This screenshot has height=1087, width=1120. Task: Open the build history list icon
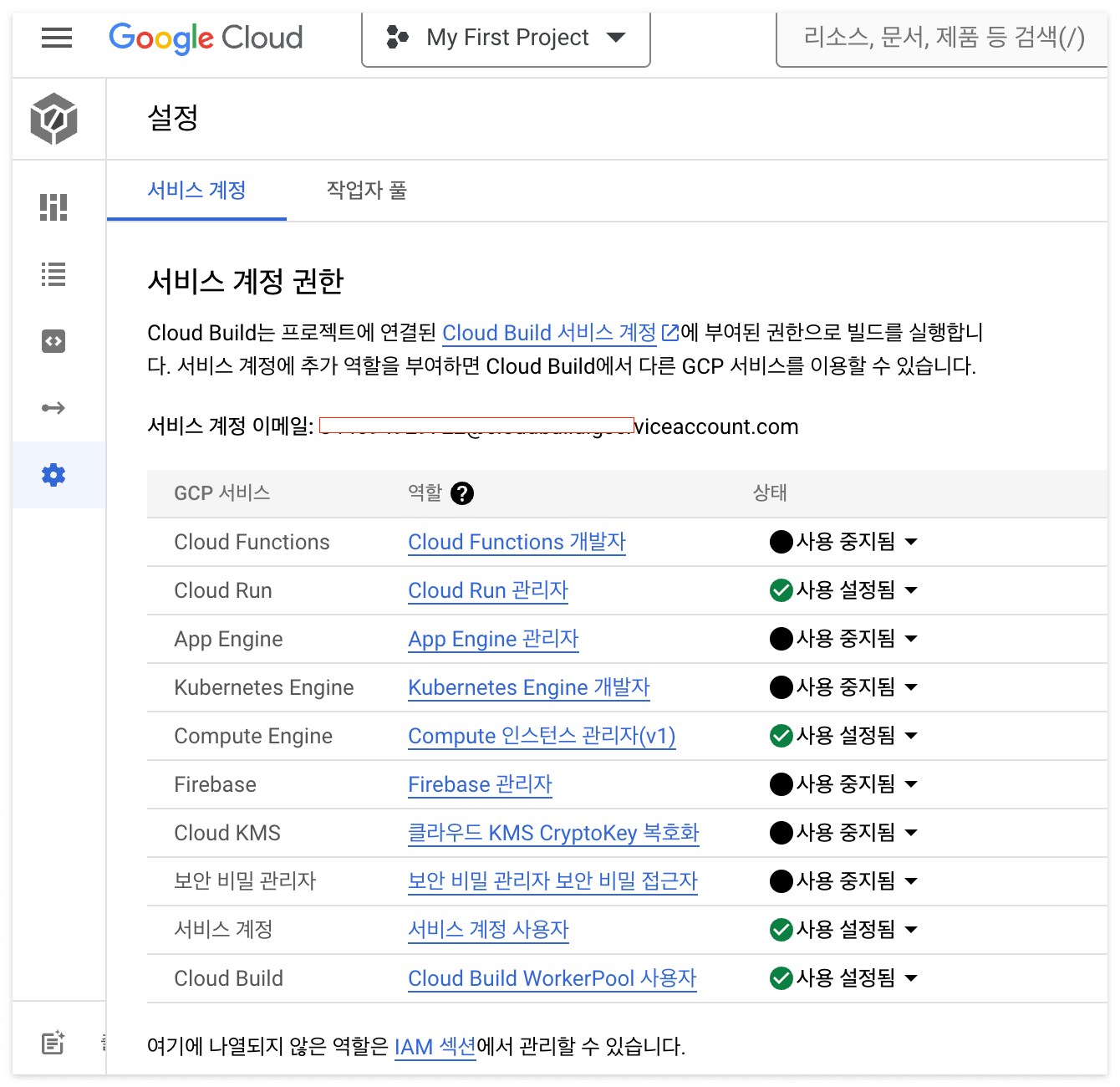click(53, 274)
